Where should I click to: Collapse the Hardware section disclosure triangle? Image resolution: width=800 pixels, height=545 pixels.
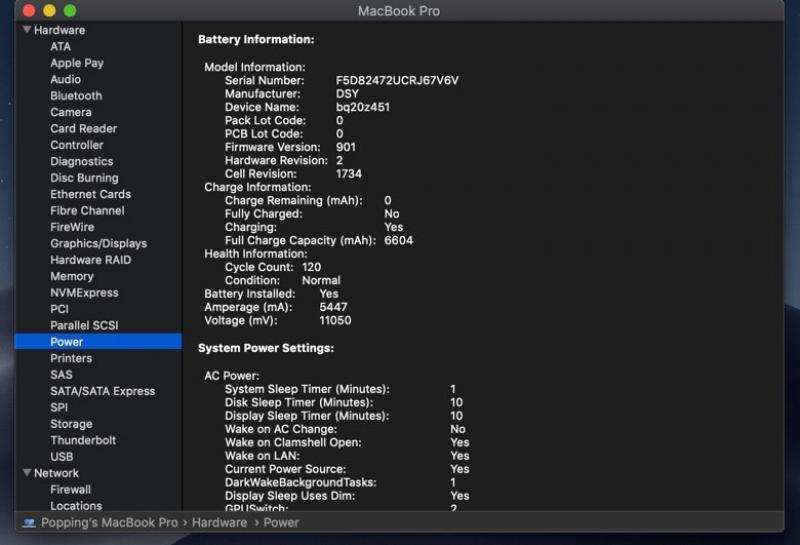coord(27,30)
